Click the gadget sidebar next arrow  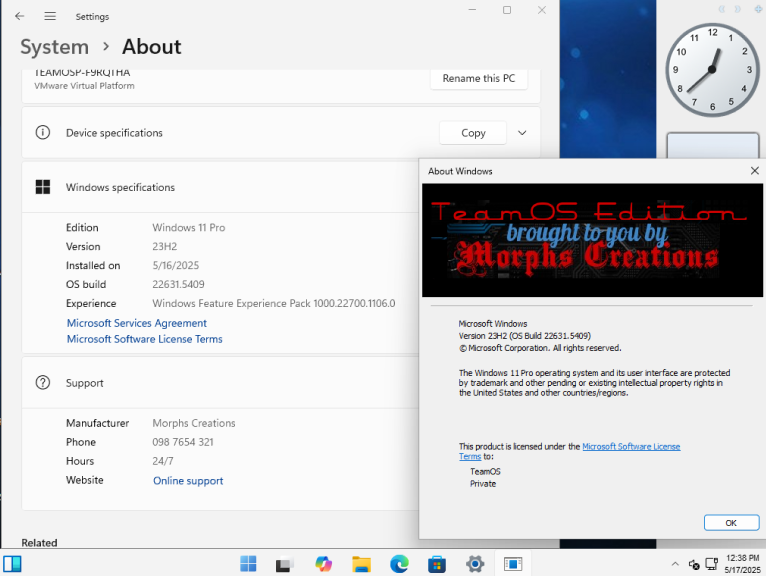coord(738,9)
